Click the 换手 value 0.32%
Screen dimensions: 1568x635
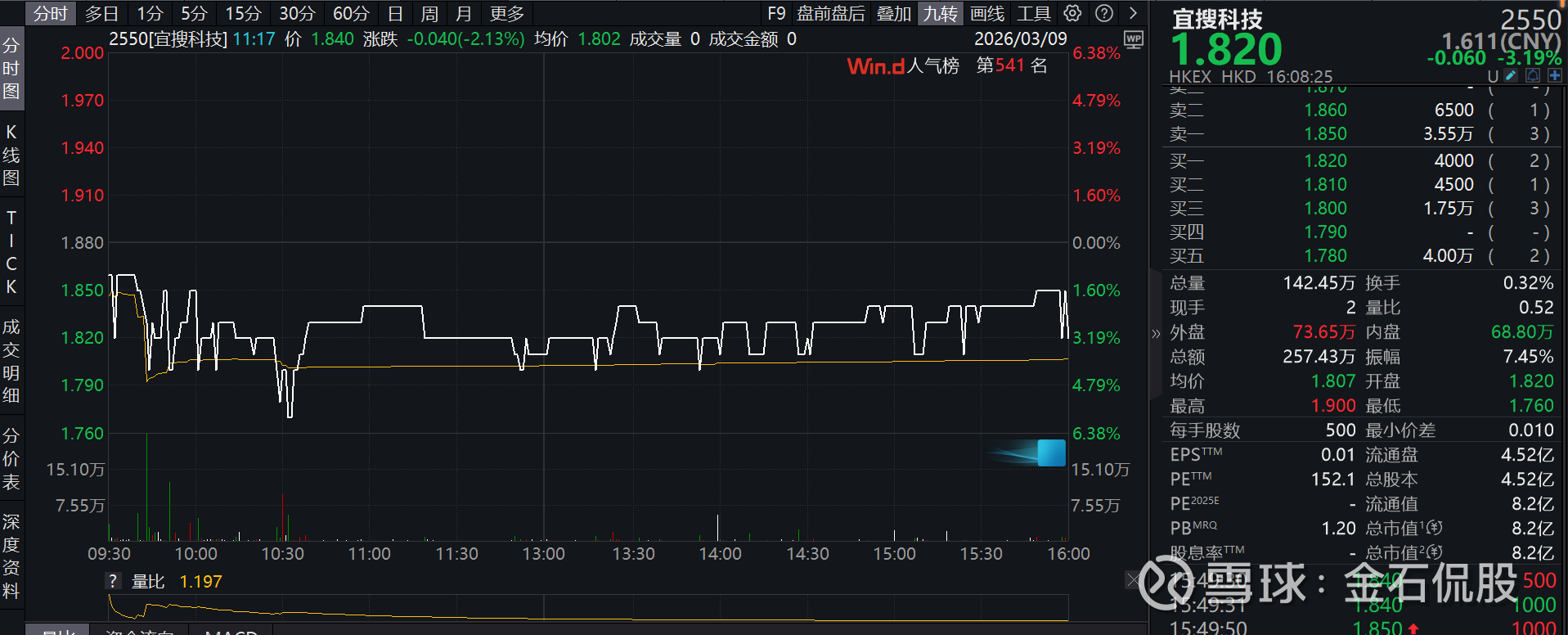pyautogui.click(x=1528, y=283)
